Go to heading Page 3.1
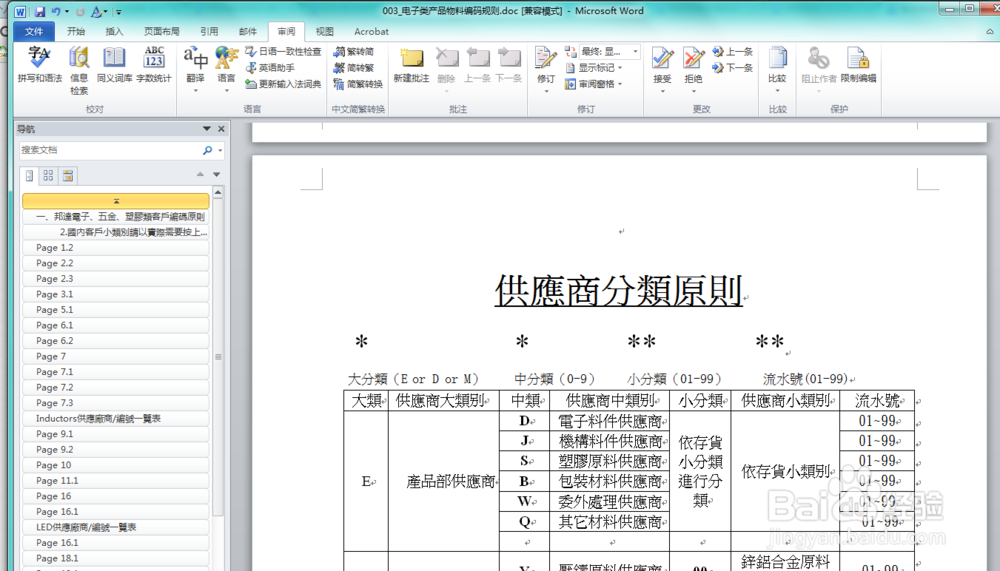Viewport: 1000px width, 571px height. point(115,294)
